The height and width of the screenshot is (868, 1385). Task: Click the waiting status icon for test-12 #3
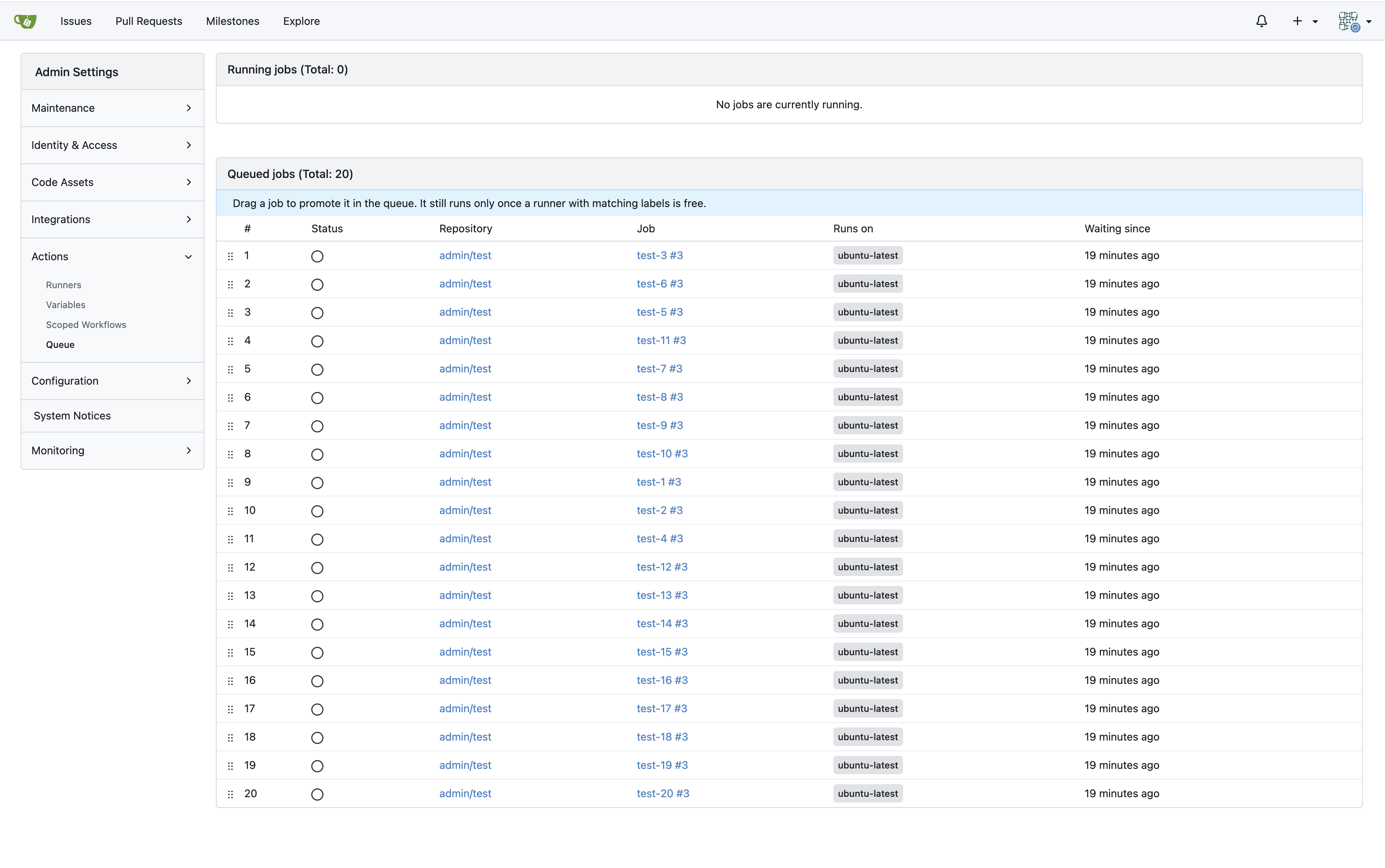(x=317, y=568)
